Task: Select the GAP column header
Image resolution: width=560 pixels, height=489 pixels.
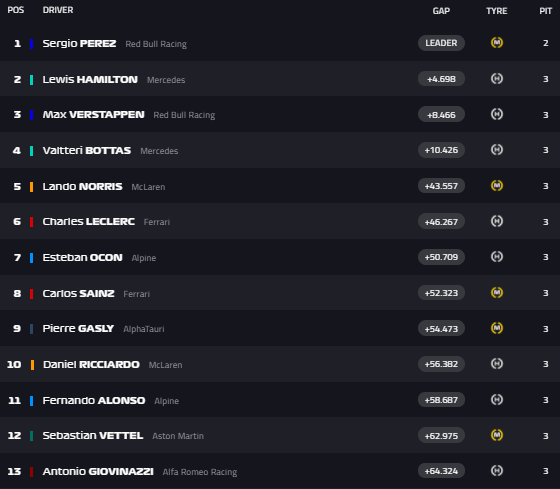Action: click(441, 11)
